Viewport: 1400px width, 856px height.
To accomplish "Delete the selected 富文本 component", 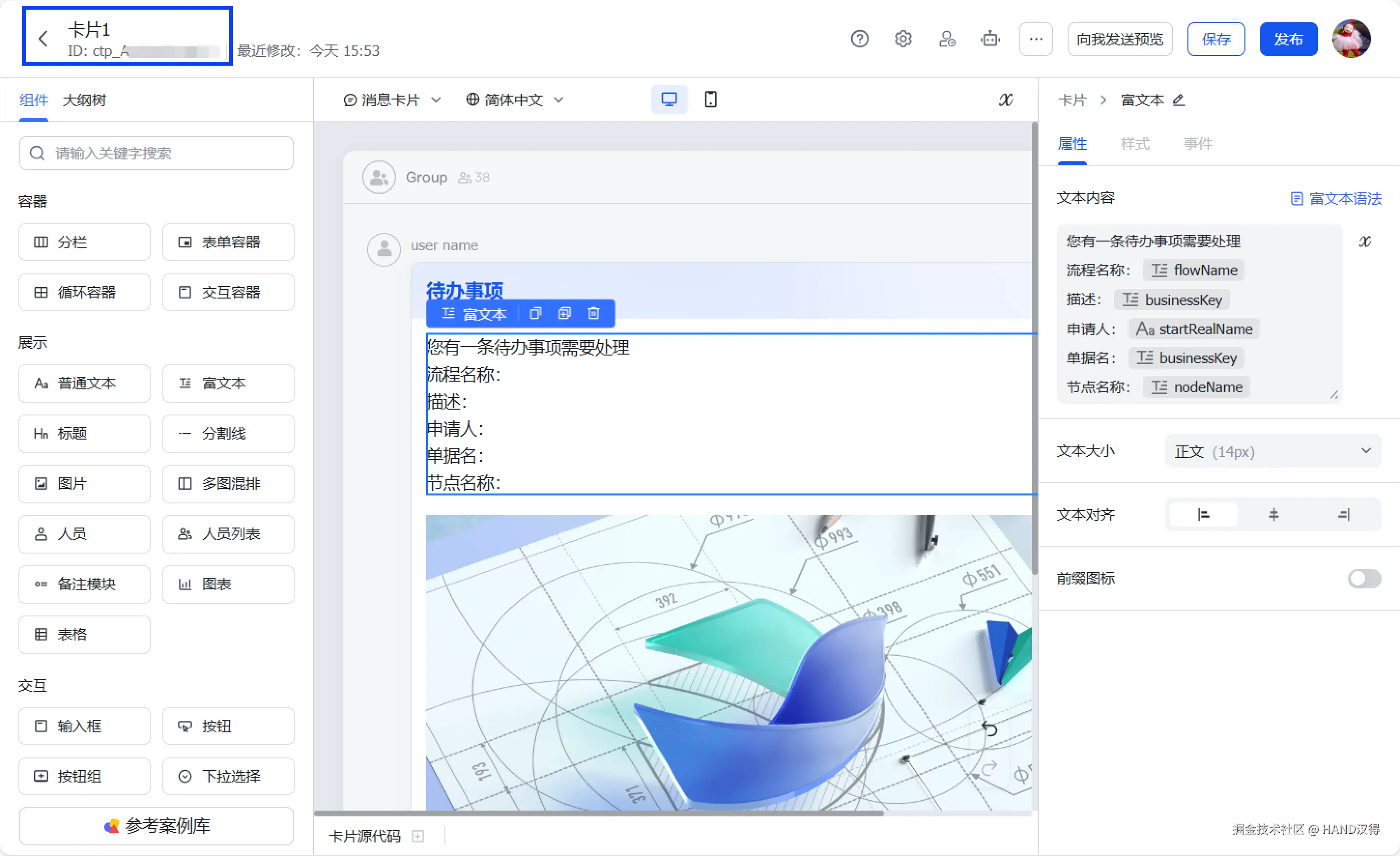I will (593, 314).
